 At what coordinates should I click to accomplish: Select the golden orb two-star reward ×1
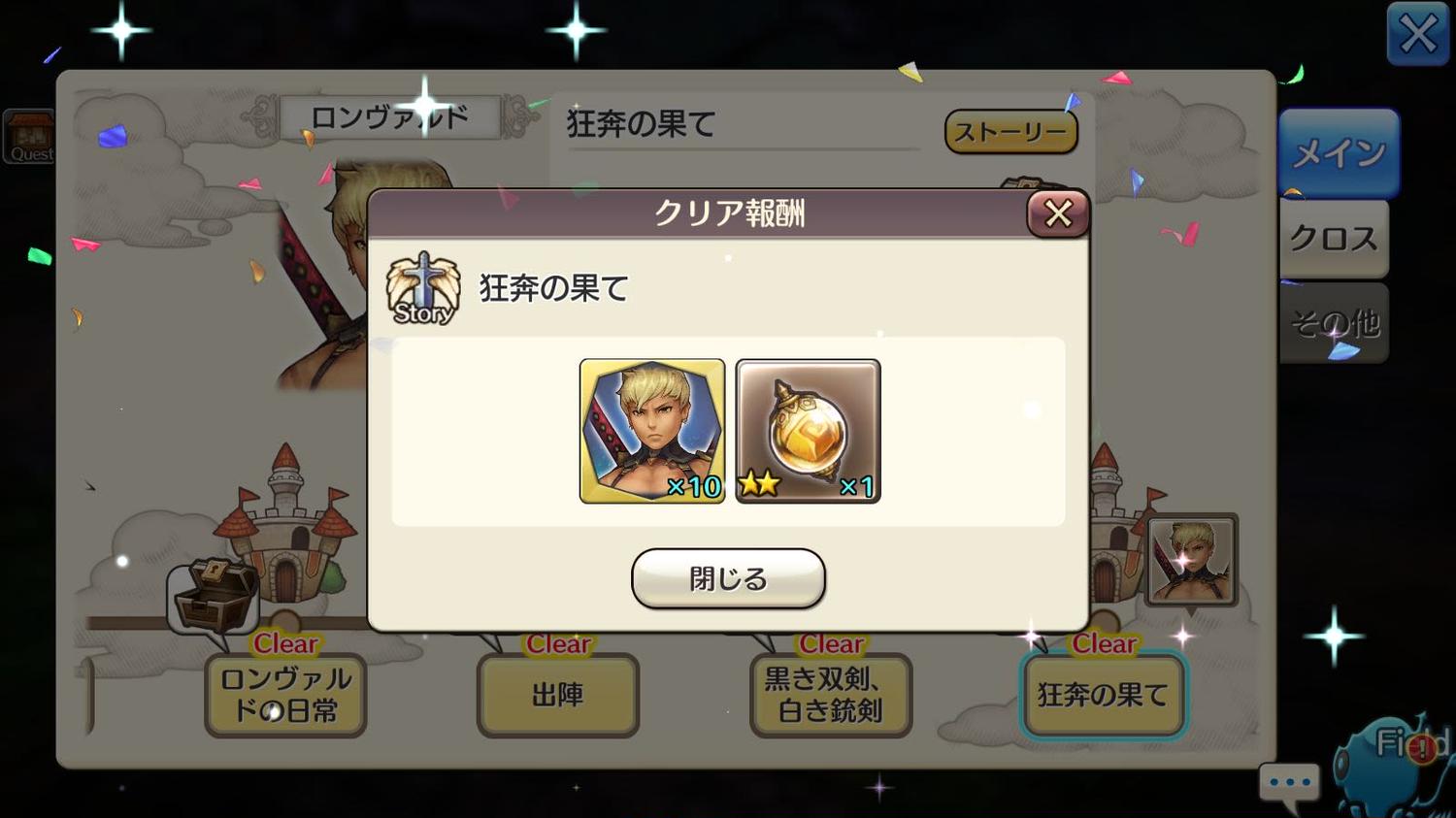click(x=808, y=431)
